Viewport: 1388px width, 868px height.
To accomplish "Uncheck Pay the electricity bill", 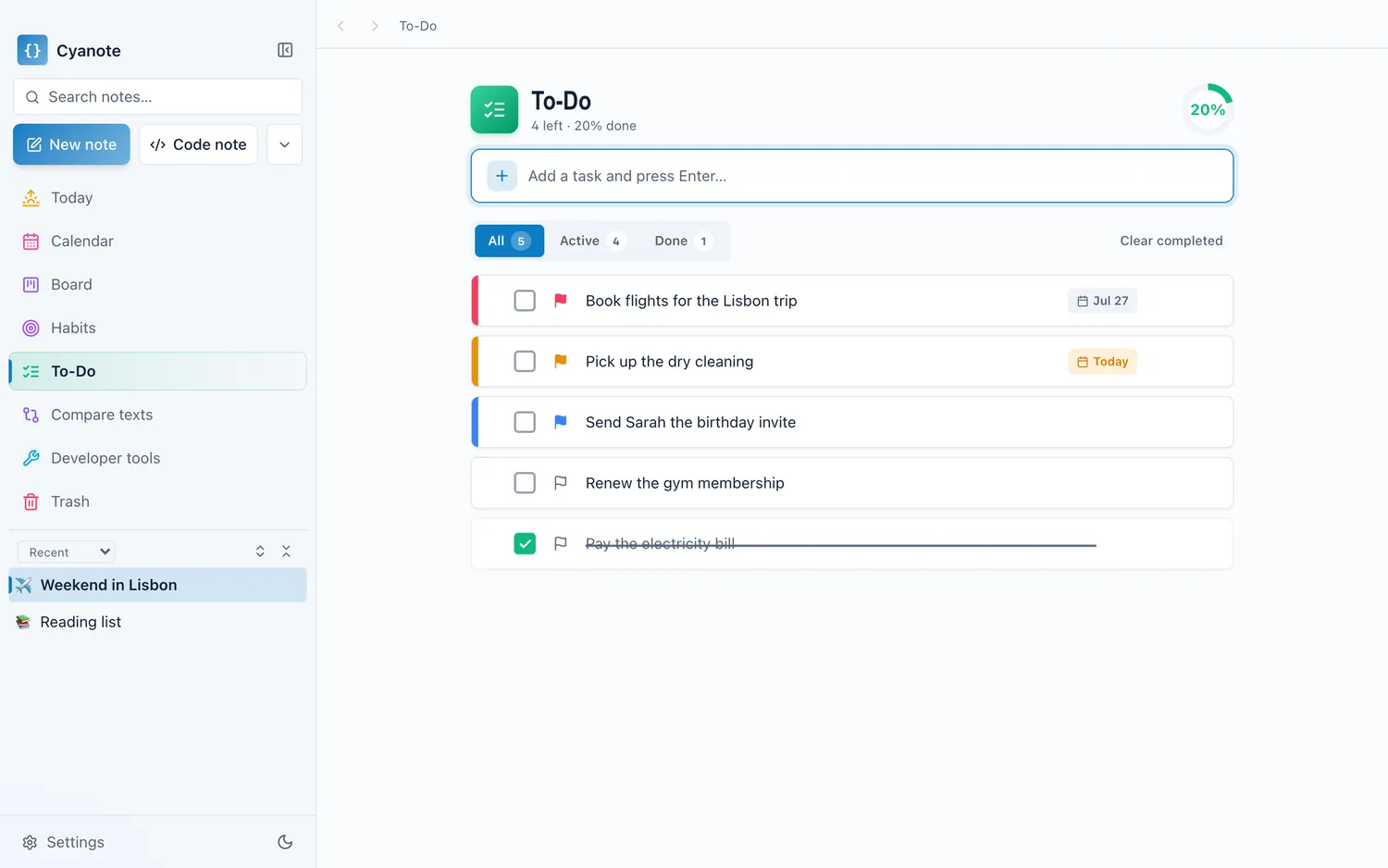I will 525,543.
